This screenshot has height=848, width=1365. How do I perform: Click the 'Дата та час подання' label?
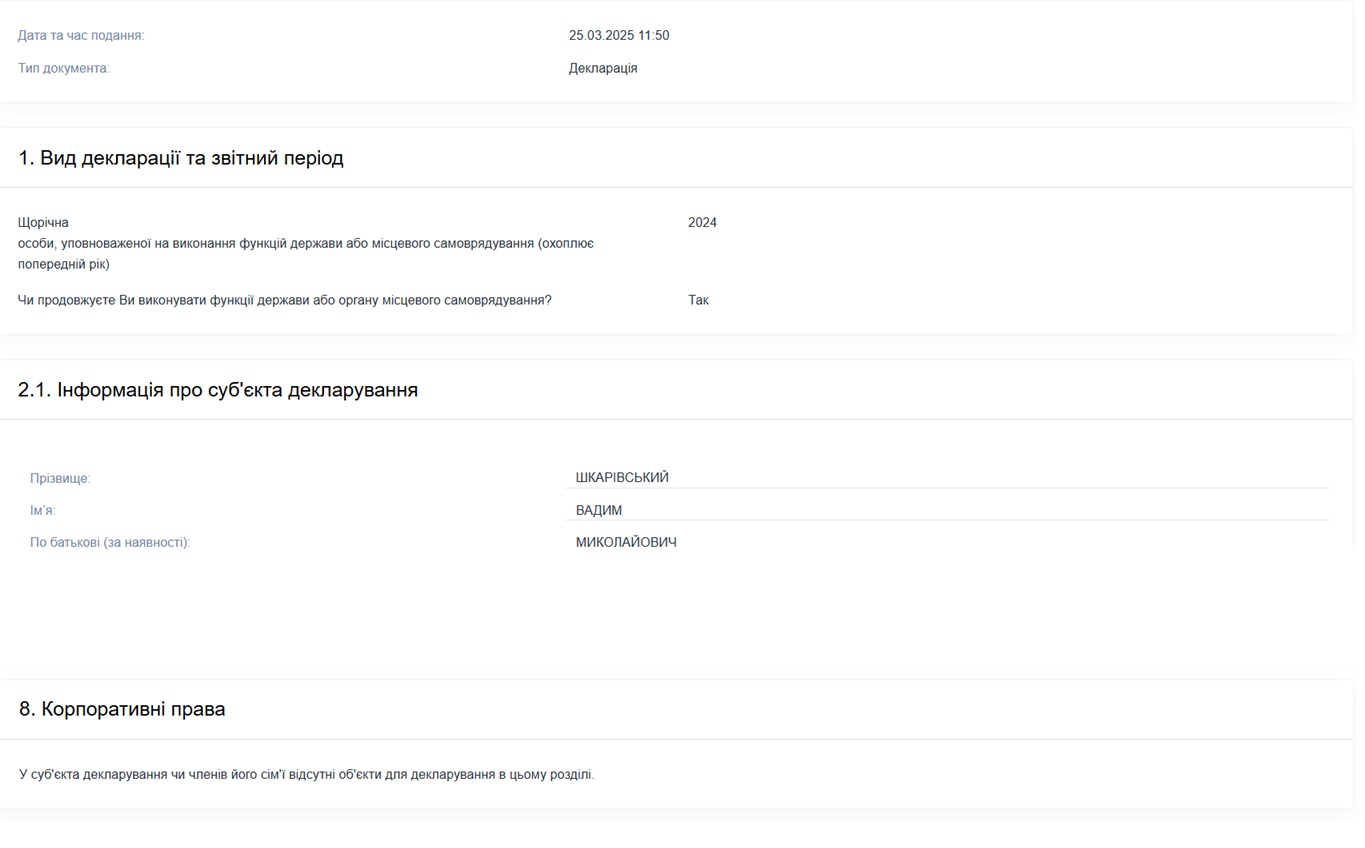tap(81, 36)
